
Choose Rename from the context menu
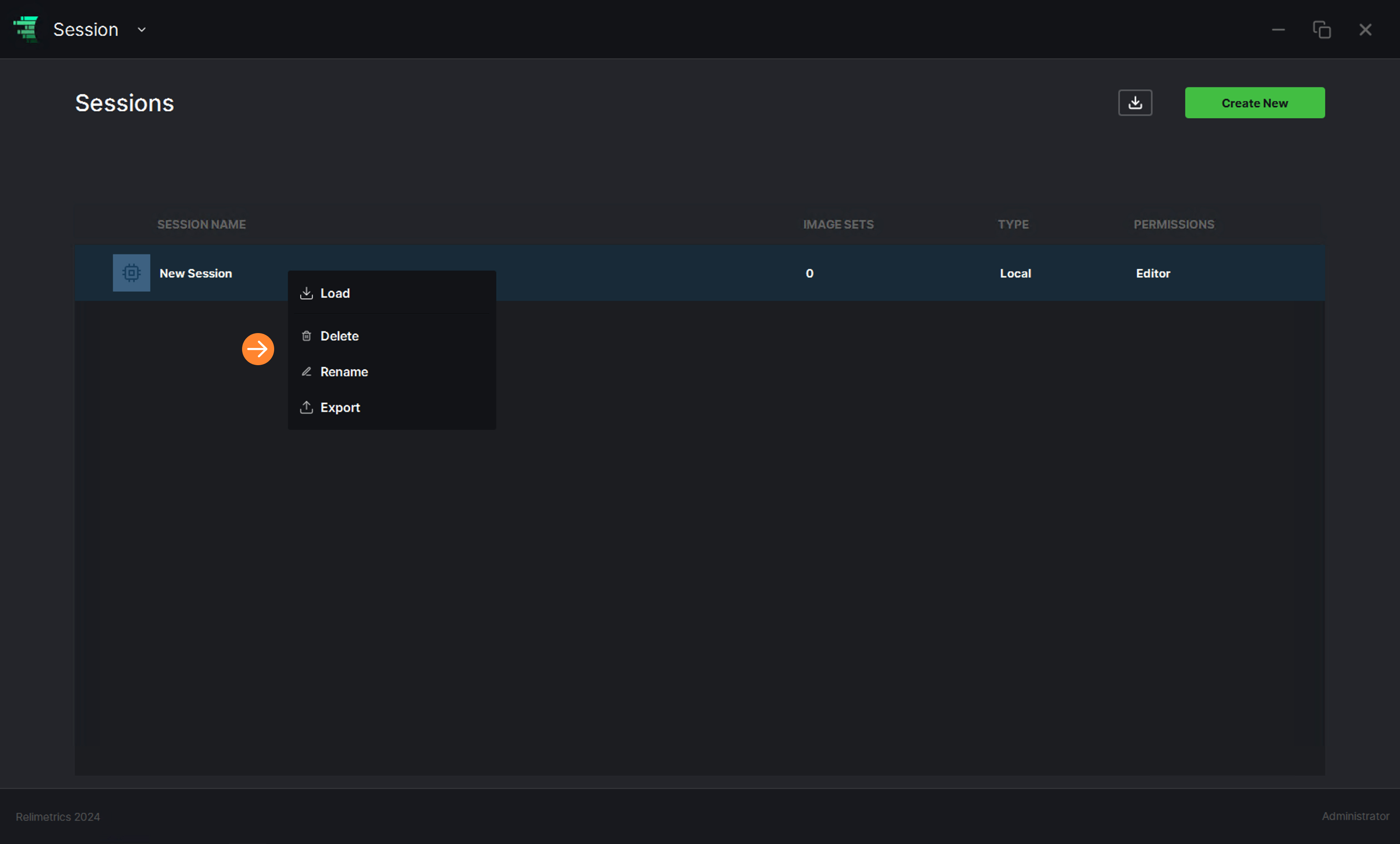point(392,371)
